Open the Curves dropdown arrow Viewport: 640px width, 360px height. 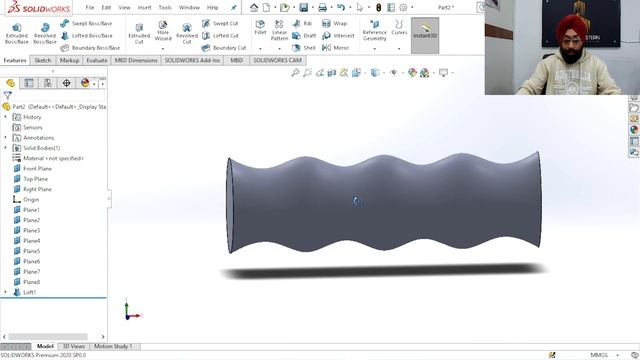coord(399,49)
